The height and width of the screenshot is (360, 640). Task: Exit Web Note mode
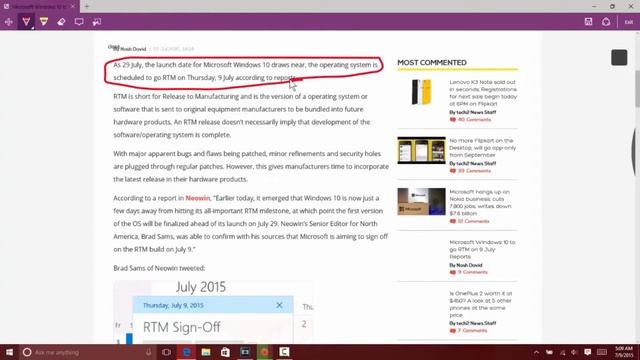coord(629,22)
